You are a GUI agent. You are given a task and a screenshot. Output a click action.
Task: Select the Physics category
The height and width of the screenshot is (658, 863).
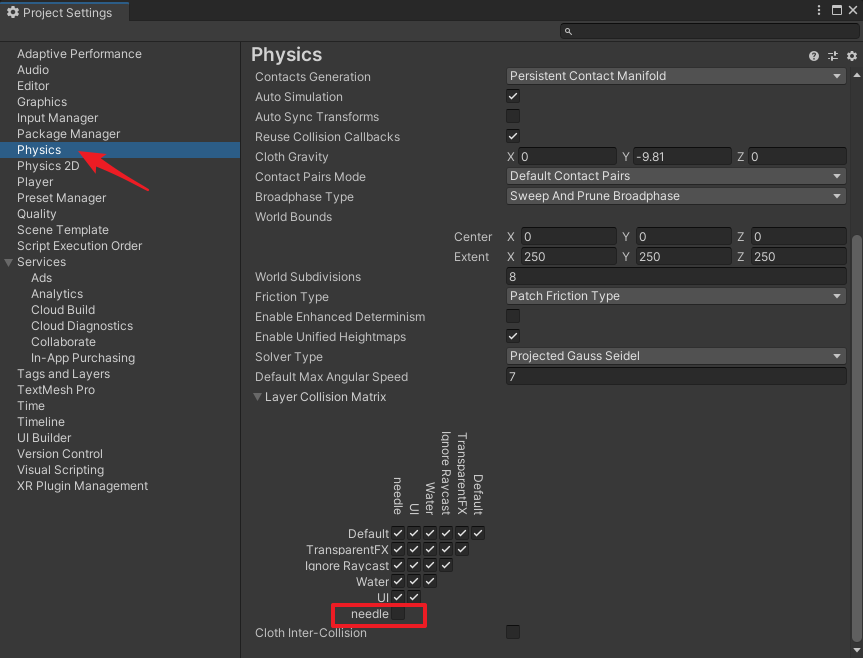point(120,150)
